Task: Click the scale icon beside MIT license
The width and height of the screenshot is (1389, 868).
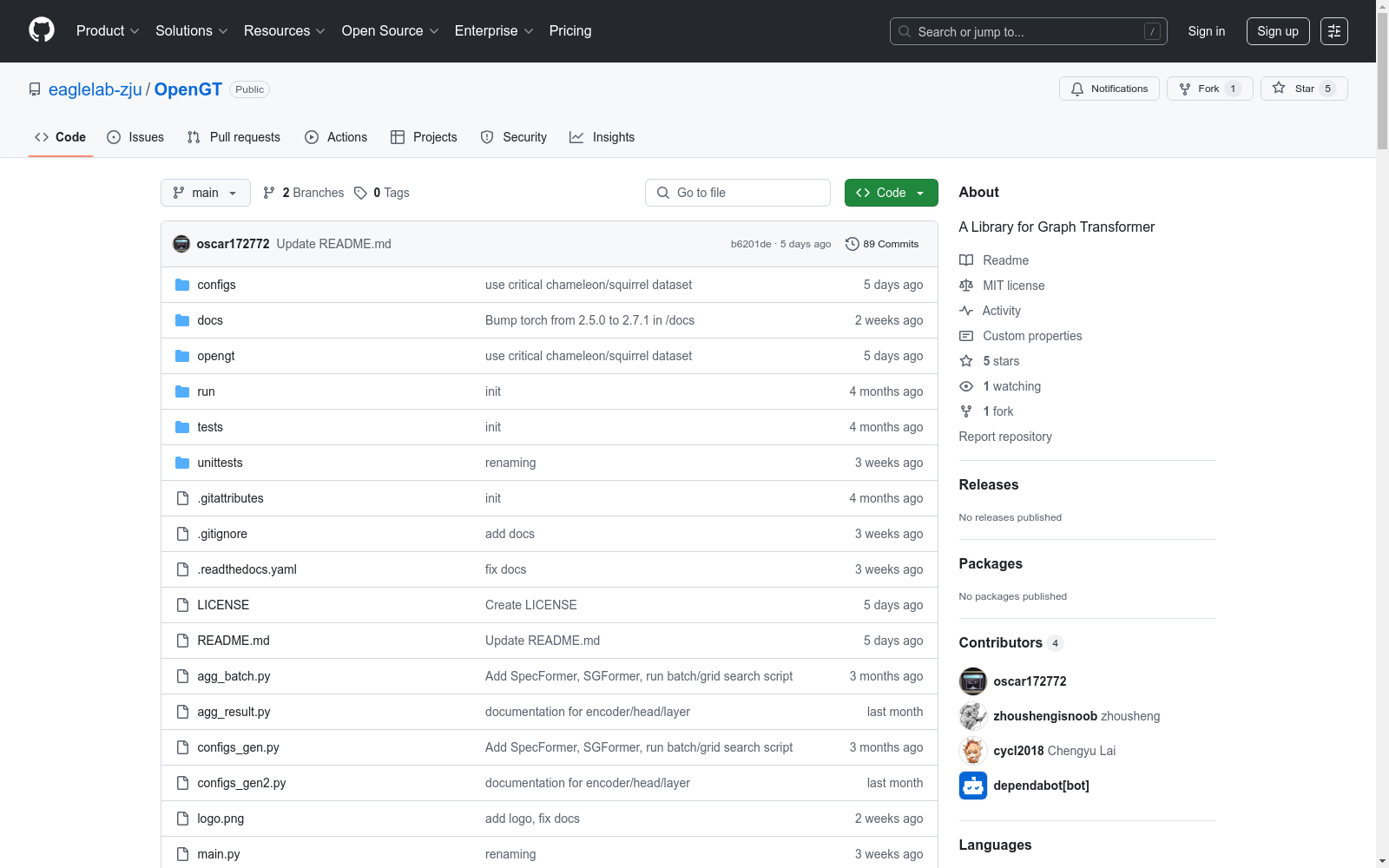Action: [x=966, y=286]
